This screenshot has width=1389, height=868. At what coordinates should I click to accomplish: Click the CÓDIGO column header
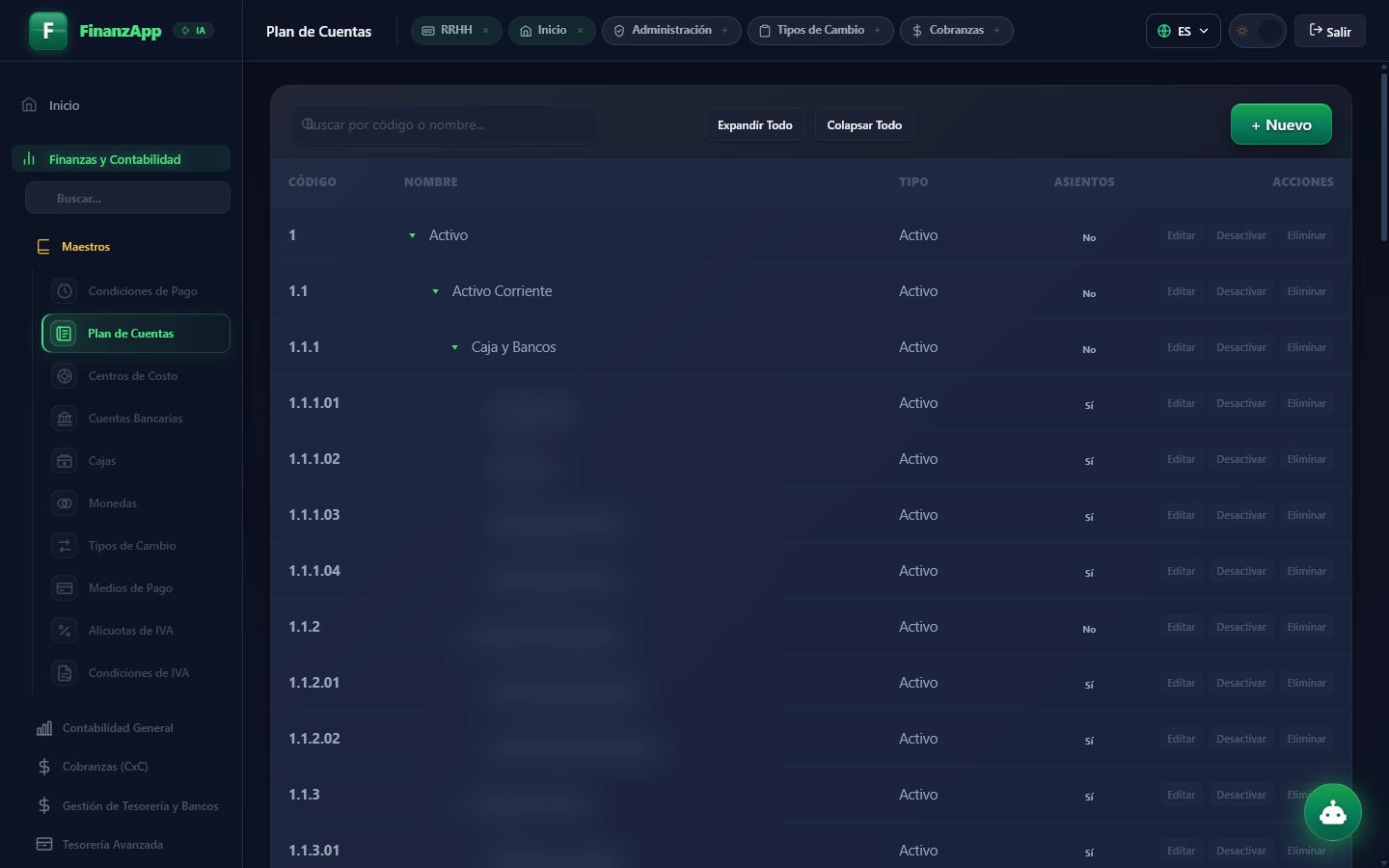click(313, 181)
